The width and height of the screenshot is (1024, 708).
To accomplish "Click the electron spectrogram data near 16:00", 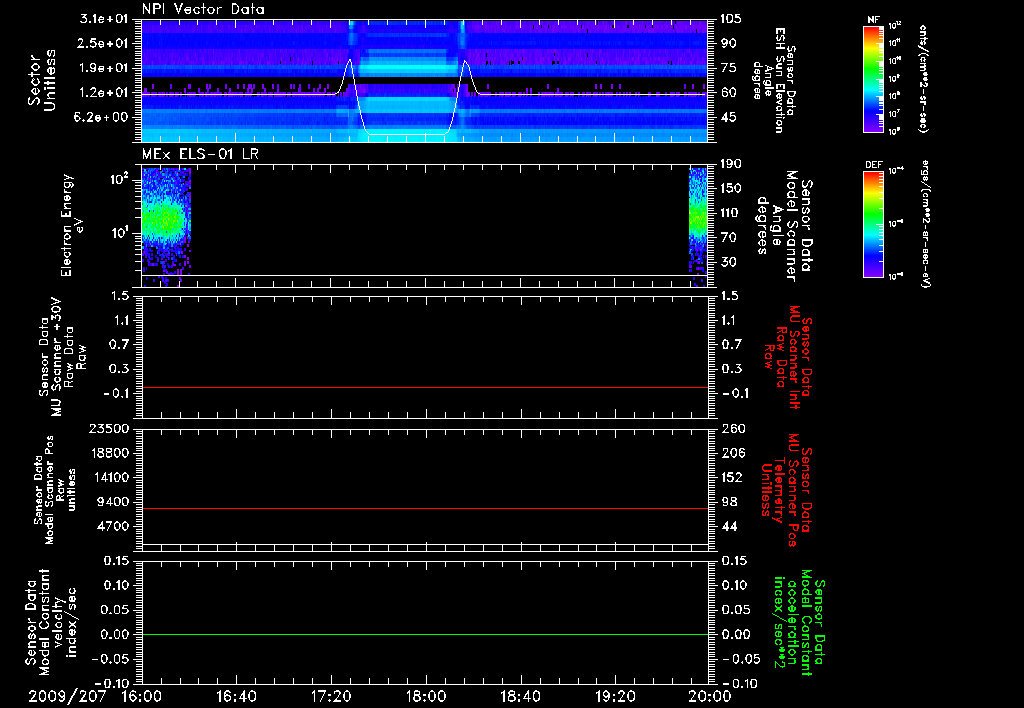I will [166, 227].
